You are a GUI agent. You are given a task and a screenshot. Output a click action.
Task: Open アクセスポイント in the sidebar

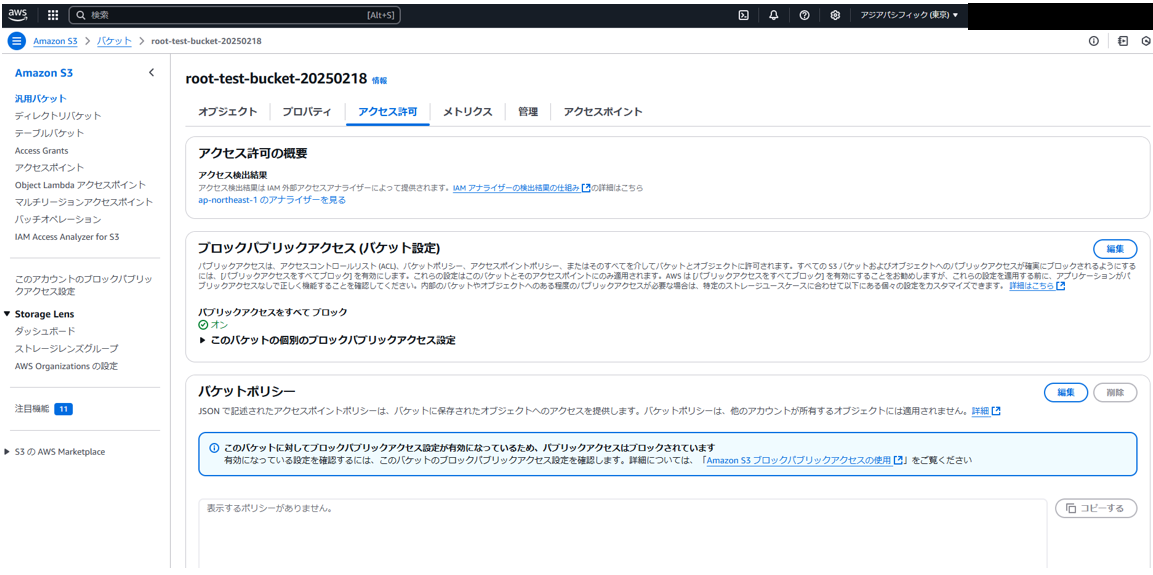click(x=49, y=168)
